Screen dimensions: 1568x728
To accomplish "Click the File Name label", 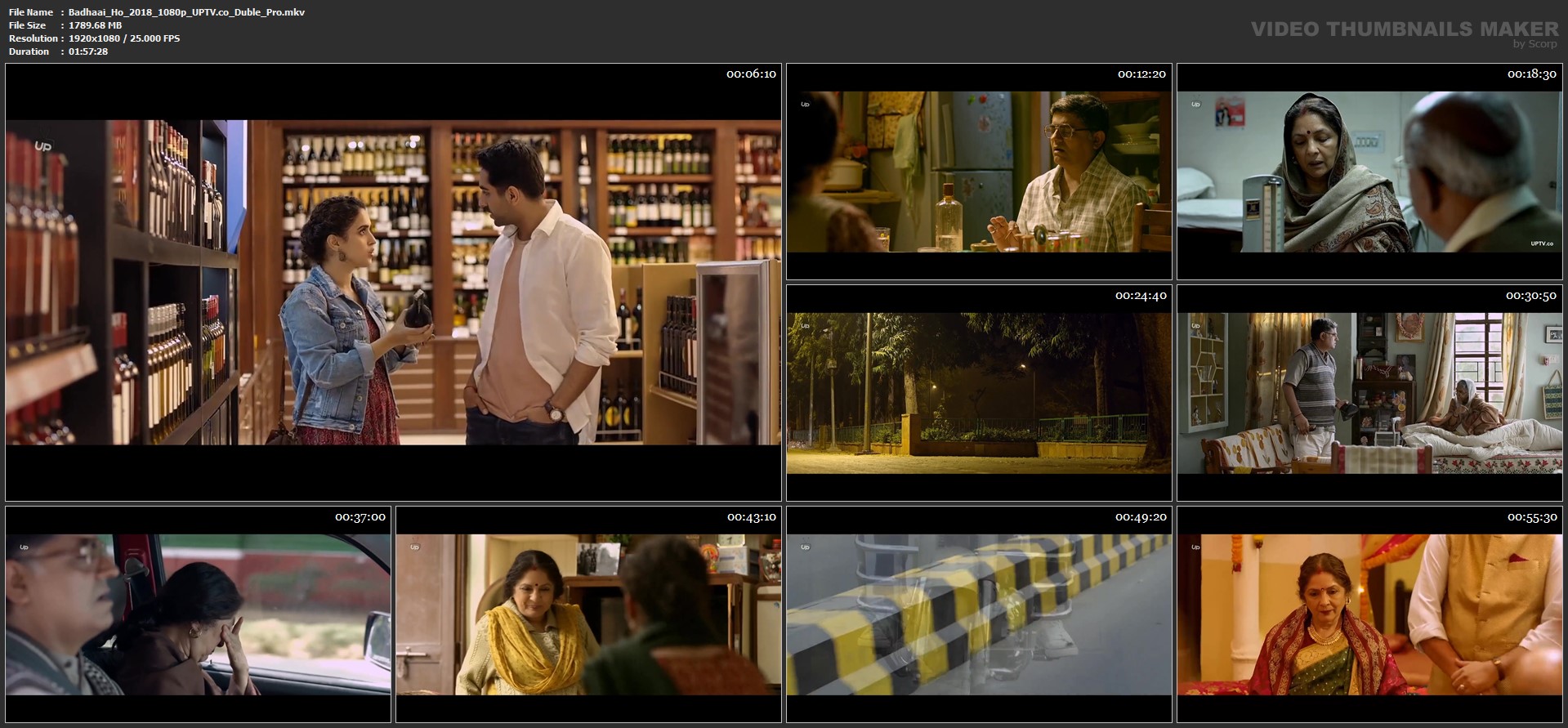I will click(x=31, y=12).
